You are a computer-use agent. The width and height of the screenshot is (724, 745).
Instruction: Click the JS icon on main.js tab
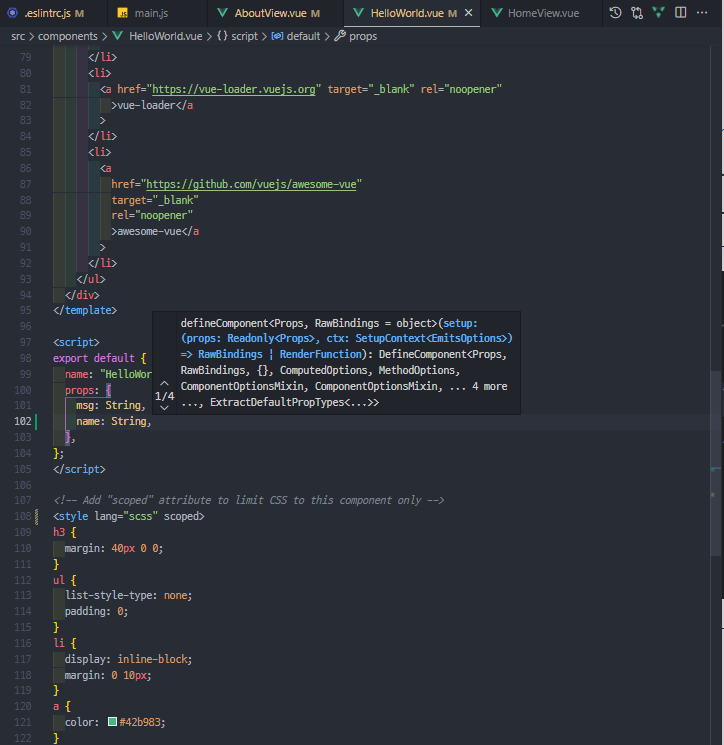click(x=123, y=13)
